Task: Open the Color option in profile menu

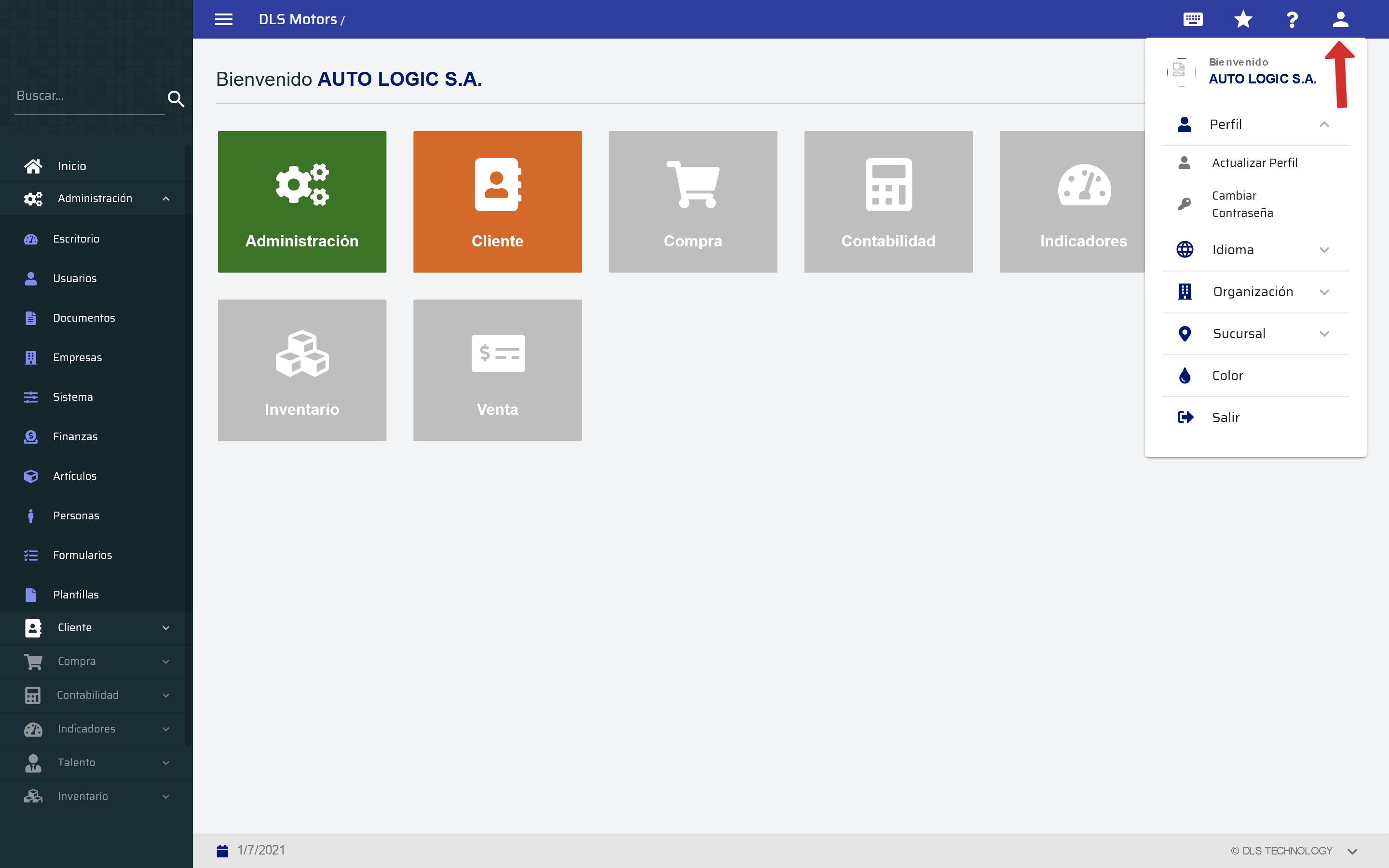Action: pyautogui.click(x=1227, y=376)
